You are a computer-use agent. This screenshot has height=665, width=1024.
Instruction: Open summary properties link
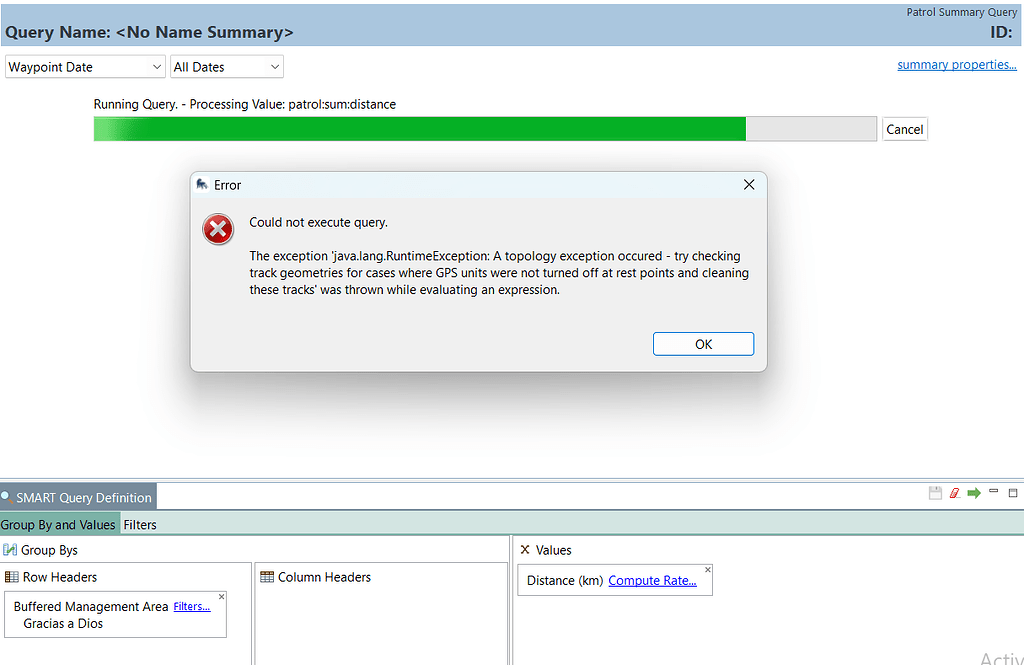[956, 64]
